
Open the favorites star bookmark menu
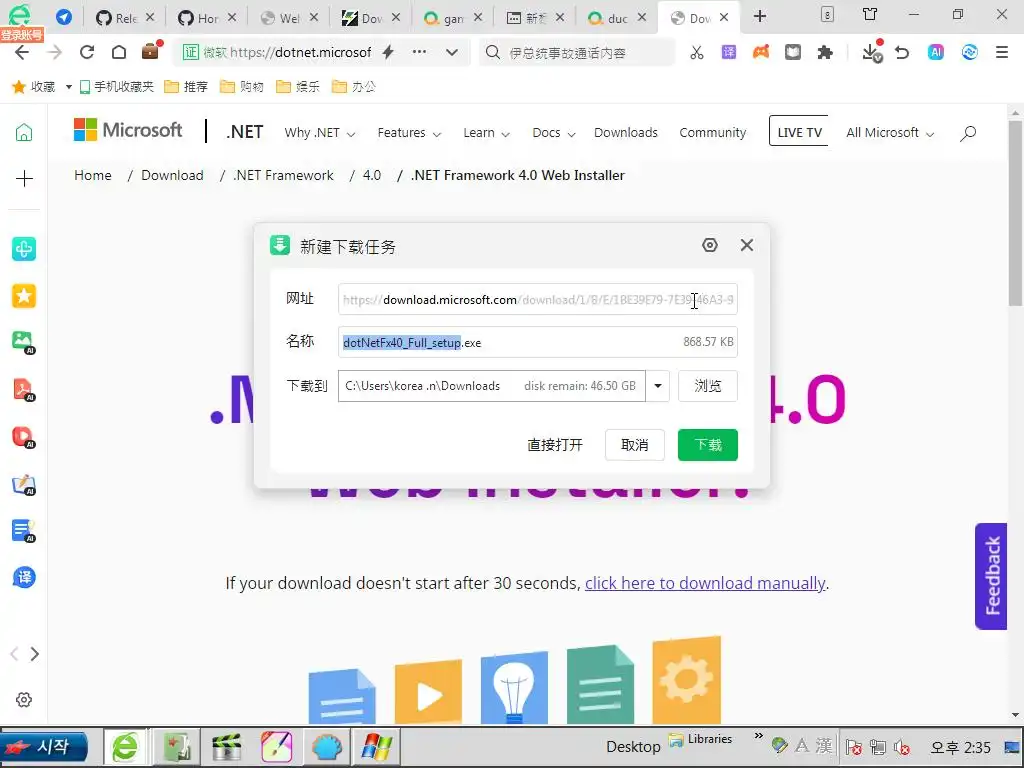tap(34, 87)
